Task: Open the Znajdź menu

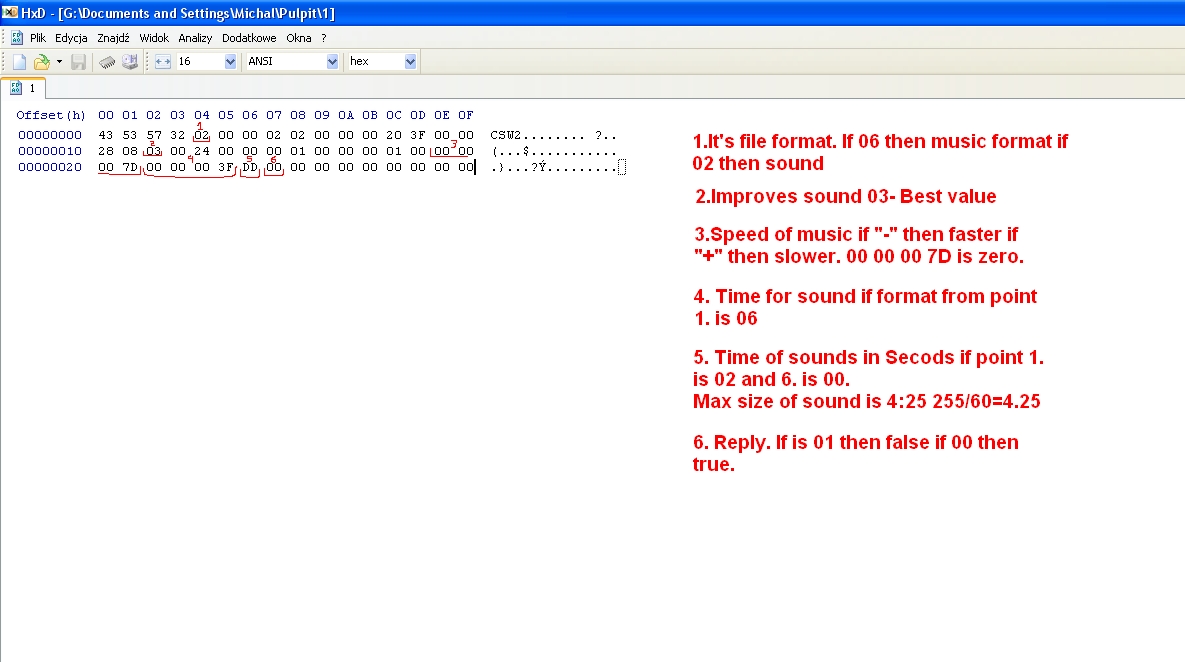Action: click(x=113, y=38)
